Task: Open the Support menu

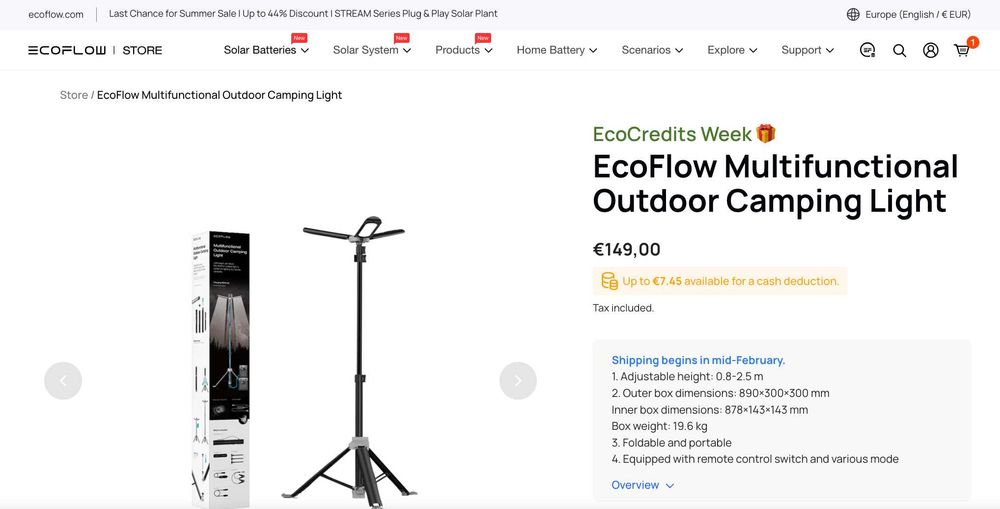Action: (807, 50)
